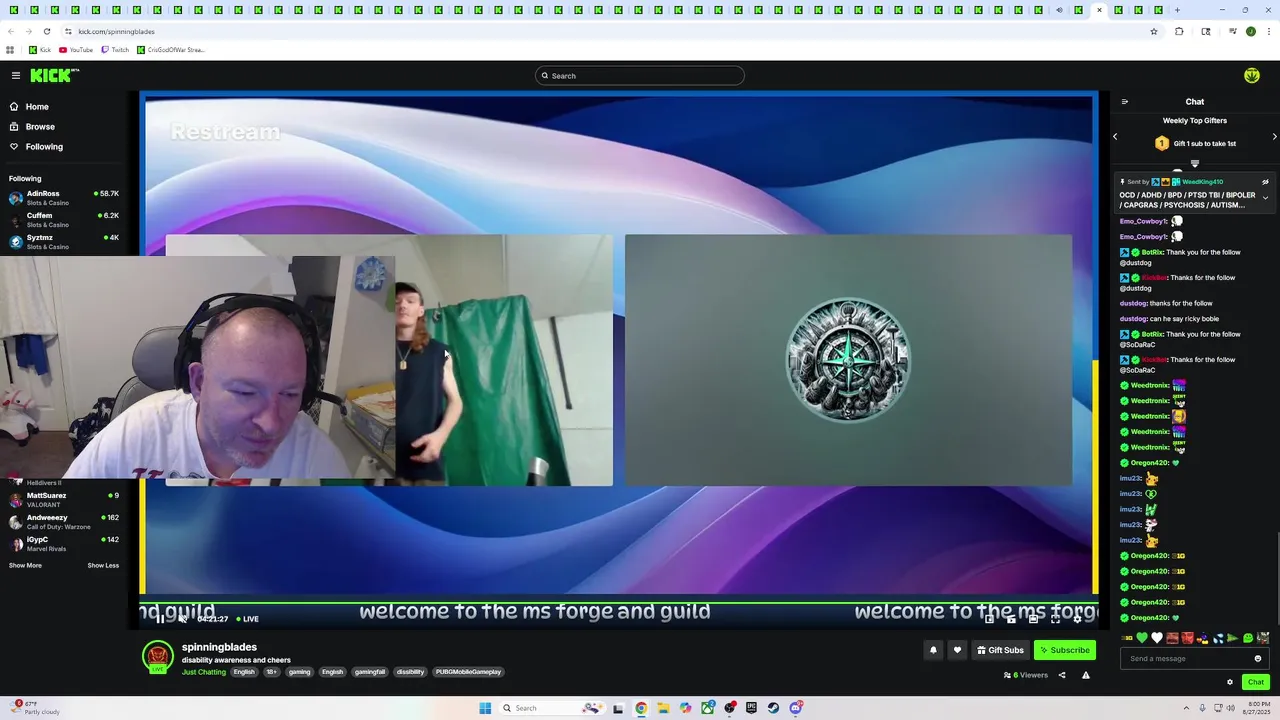This screenshot has height=720, width=1280.
Task: Open Syztmz followed channel
Action: [x=64, y=242]
